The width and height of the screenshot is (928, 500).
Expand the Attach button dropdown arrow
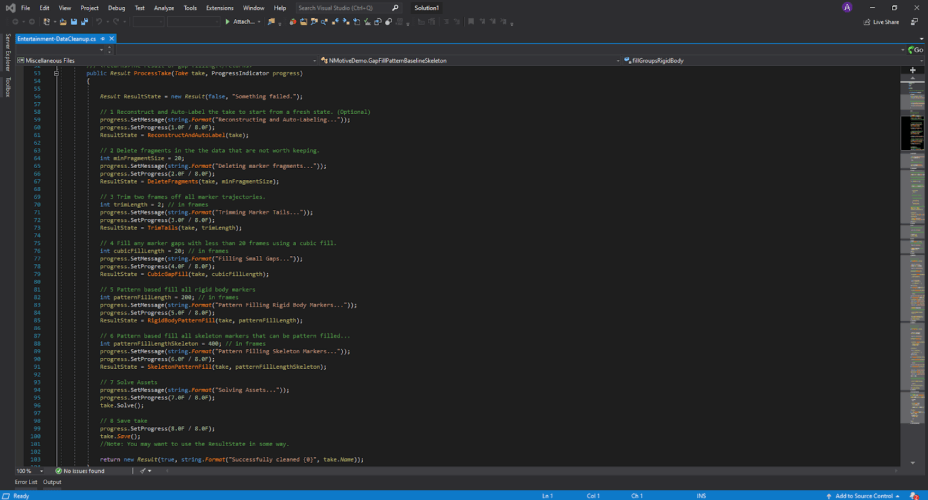(259, 22)
